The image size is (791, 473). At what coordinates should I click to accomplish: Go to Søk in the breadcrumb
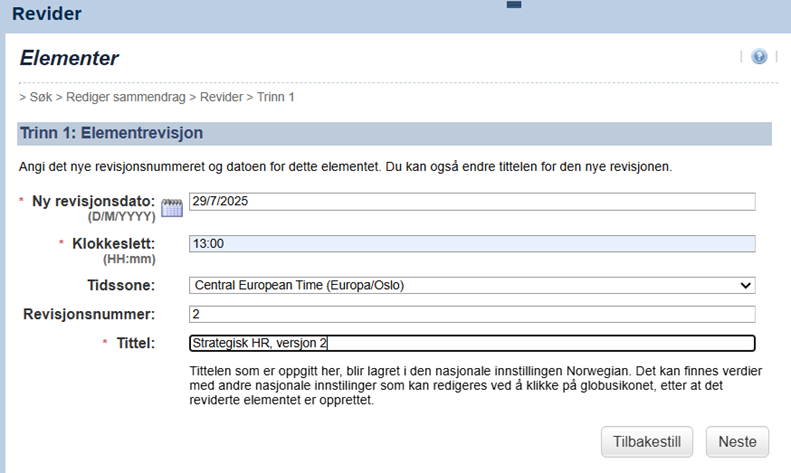coord(40,97)
